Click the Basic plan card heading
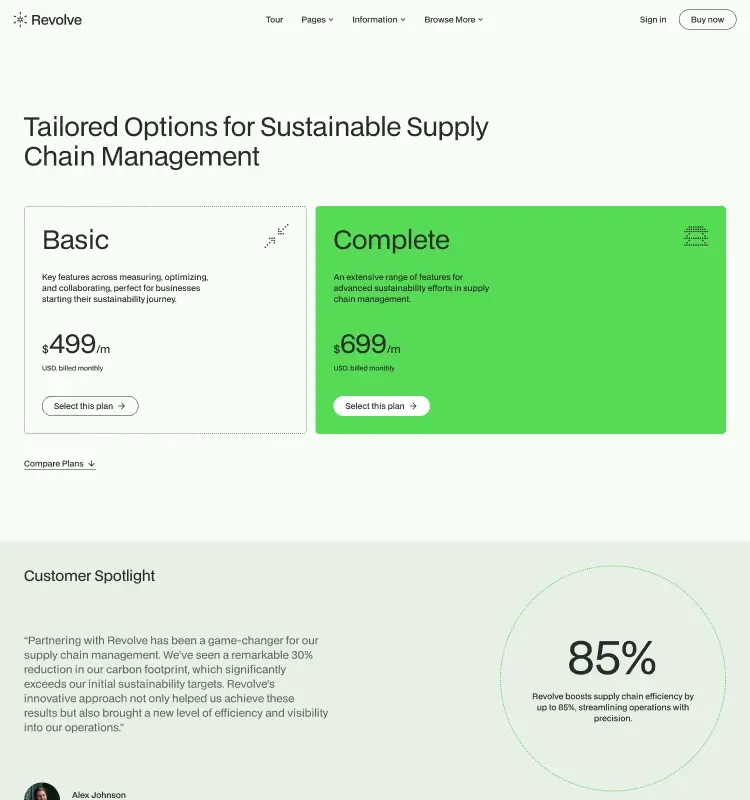The image size is (750, 800). click(76, 240)
